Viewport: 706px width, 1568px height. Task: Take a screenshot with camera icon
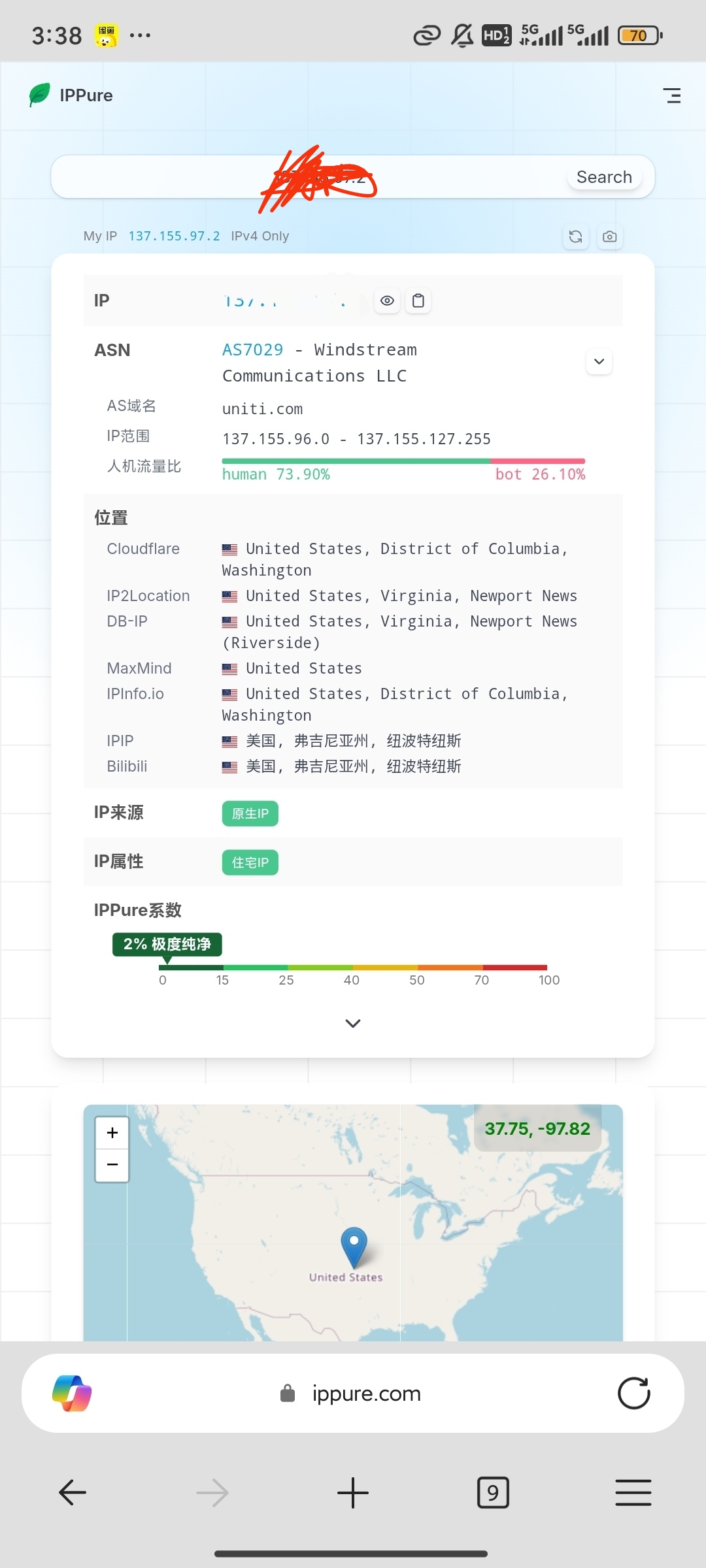pos(609,237)
